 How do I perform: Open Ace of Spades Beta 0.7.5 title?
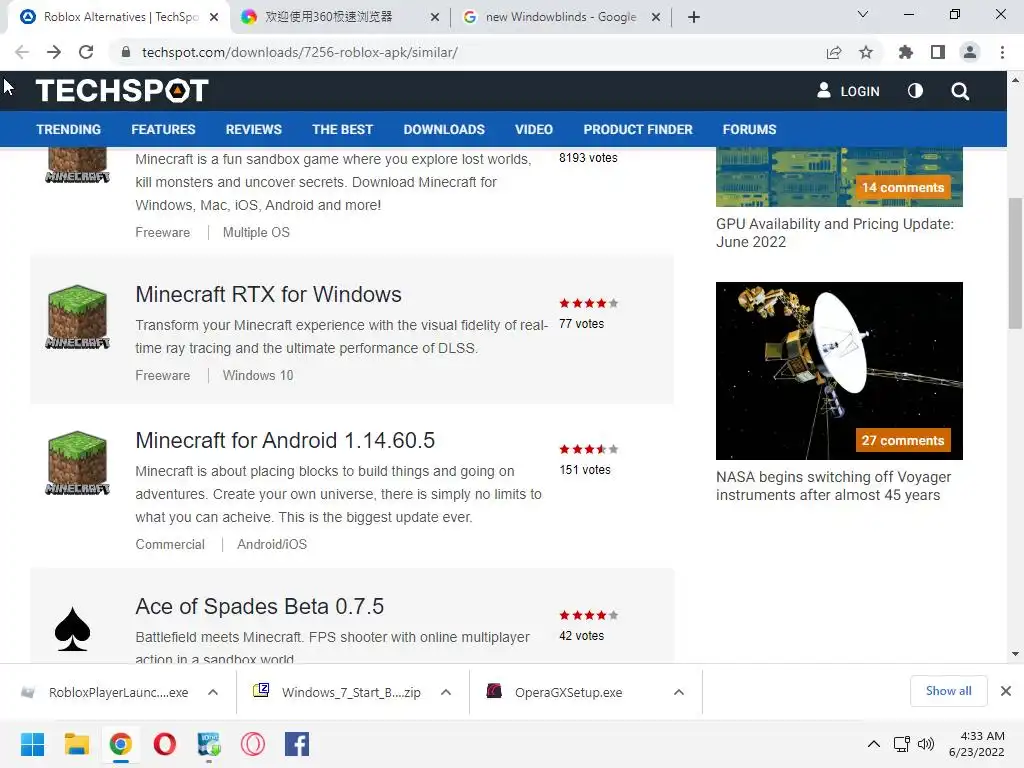(259, 606)
